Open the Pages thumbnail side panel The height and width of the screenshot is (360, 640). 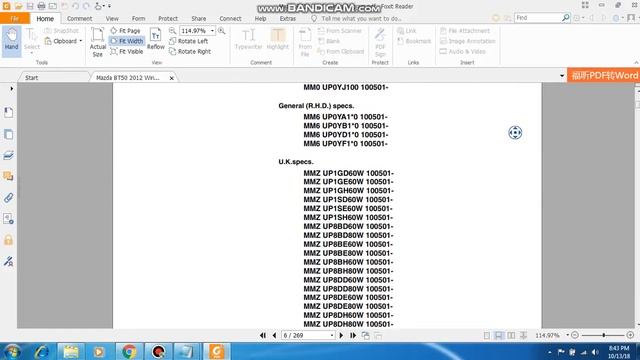(x=8, y=134)
